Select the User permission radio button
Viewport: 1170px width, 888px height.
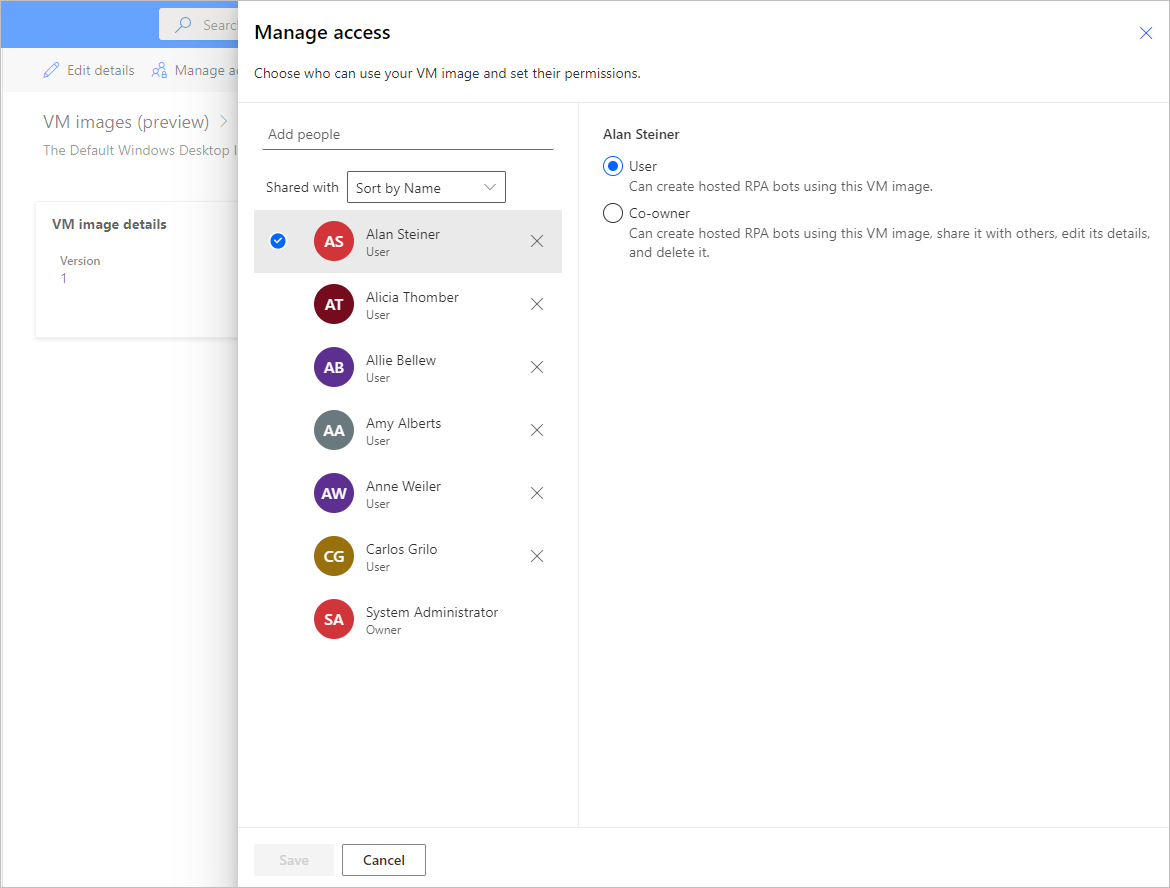coord(613,166)
